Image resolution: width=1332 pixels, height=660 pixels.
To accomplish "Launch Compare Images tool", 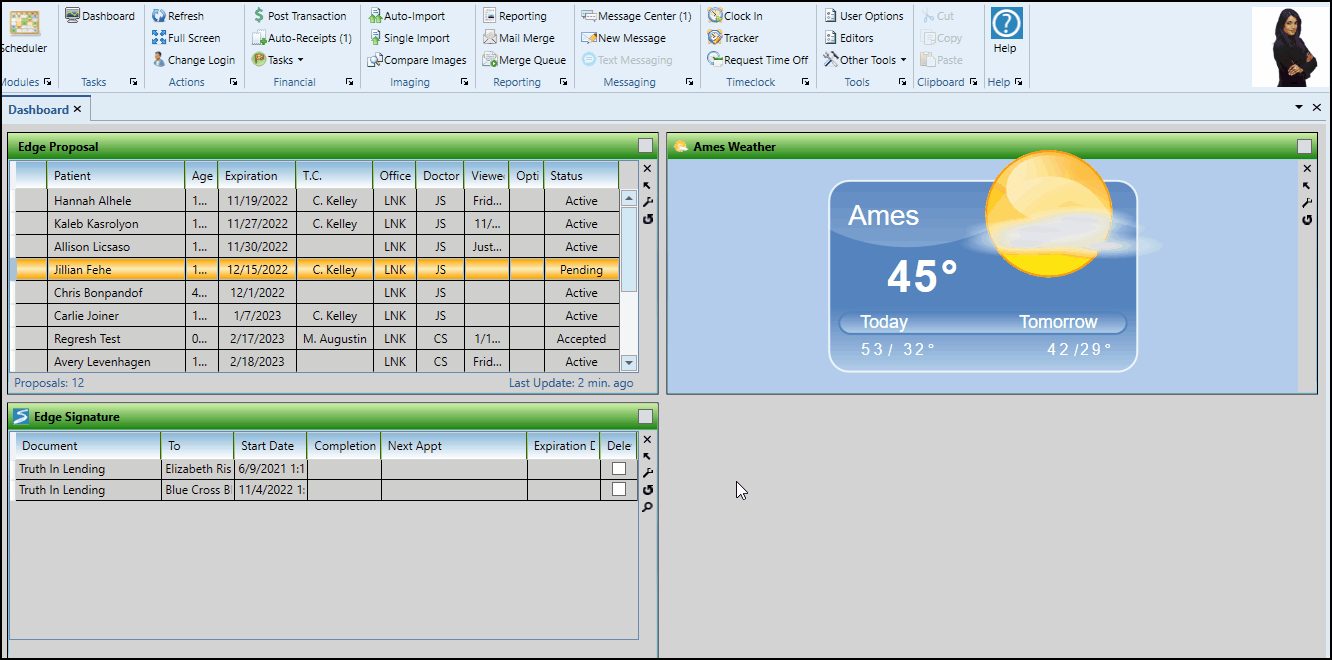I will [x=417, y=60].
